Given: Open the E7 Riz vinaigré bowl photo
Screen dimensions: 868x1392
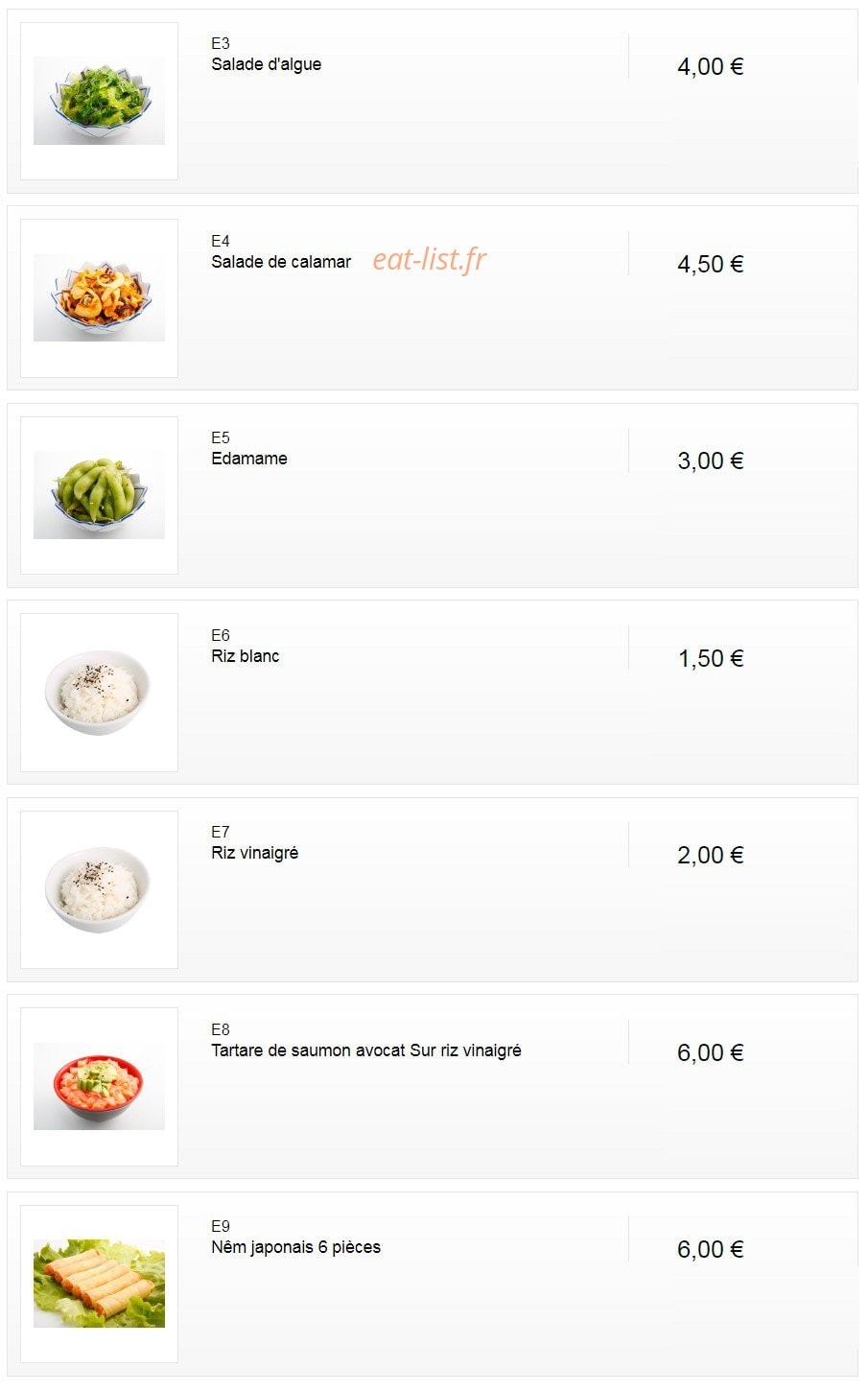Looking at the screenshot, I should click(99, 889).
